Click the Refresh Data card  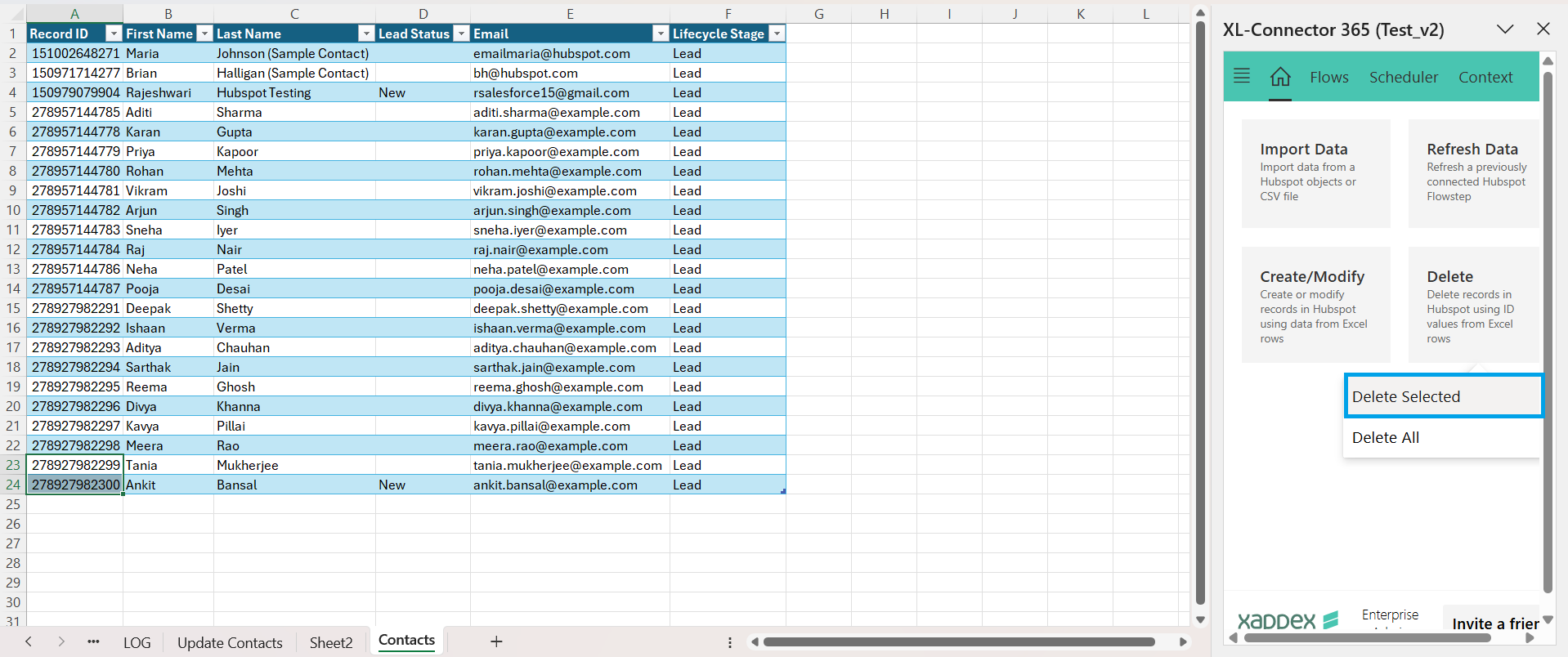coord(1474,173)
